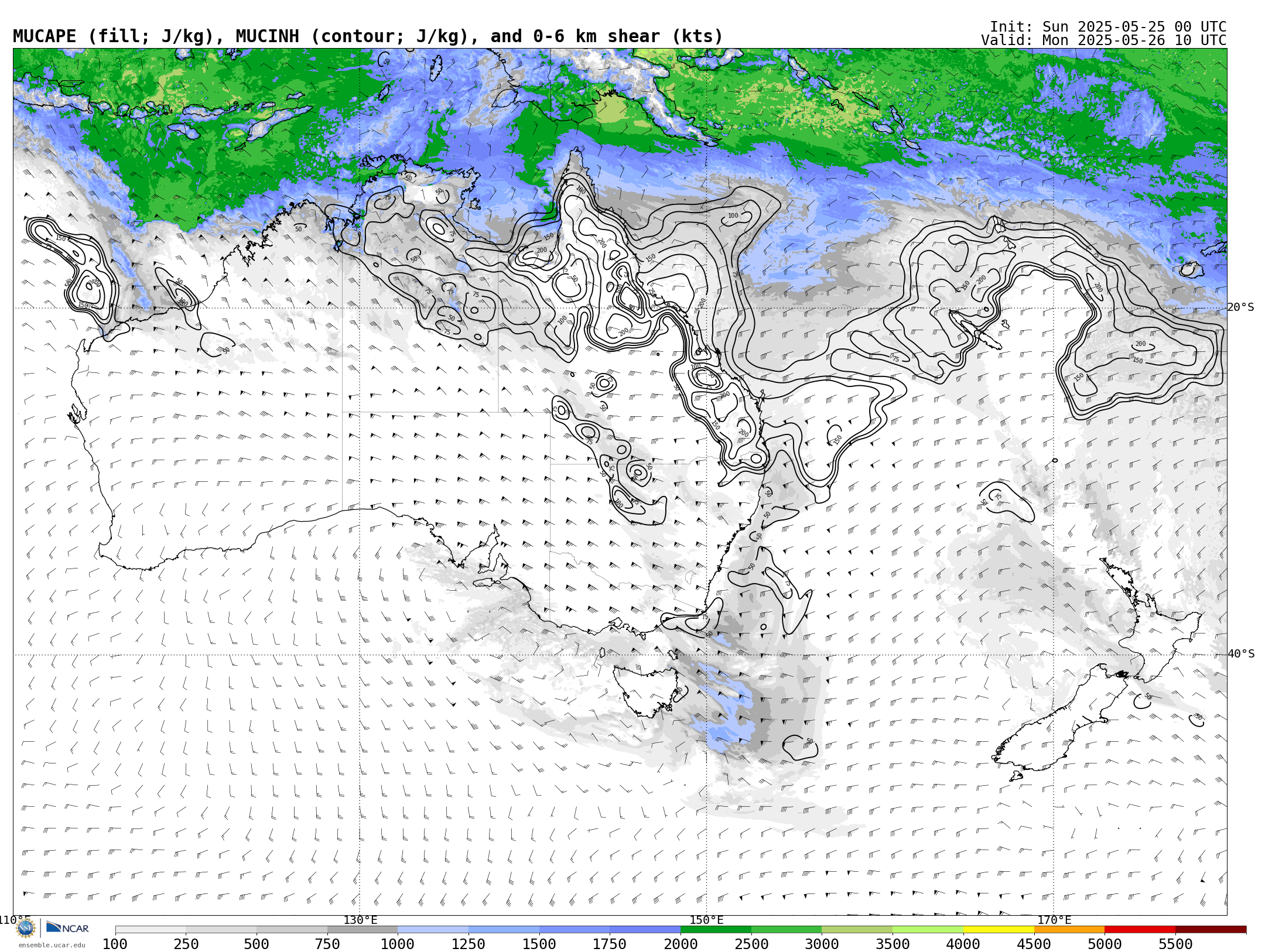Pick the dark green 2000–2500 colorbar swatch
This screenshot has width=1265, height=952.
(x=716, y=930)
